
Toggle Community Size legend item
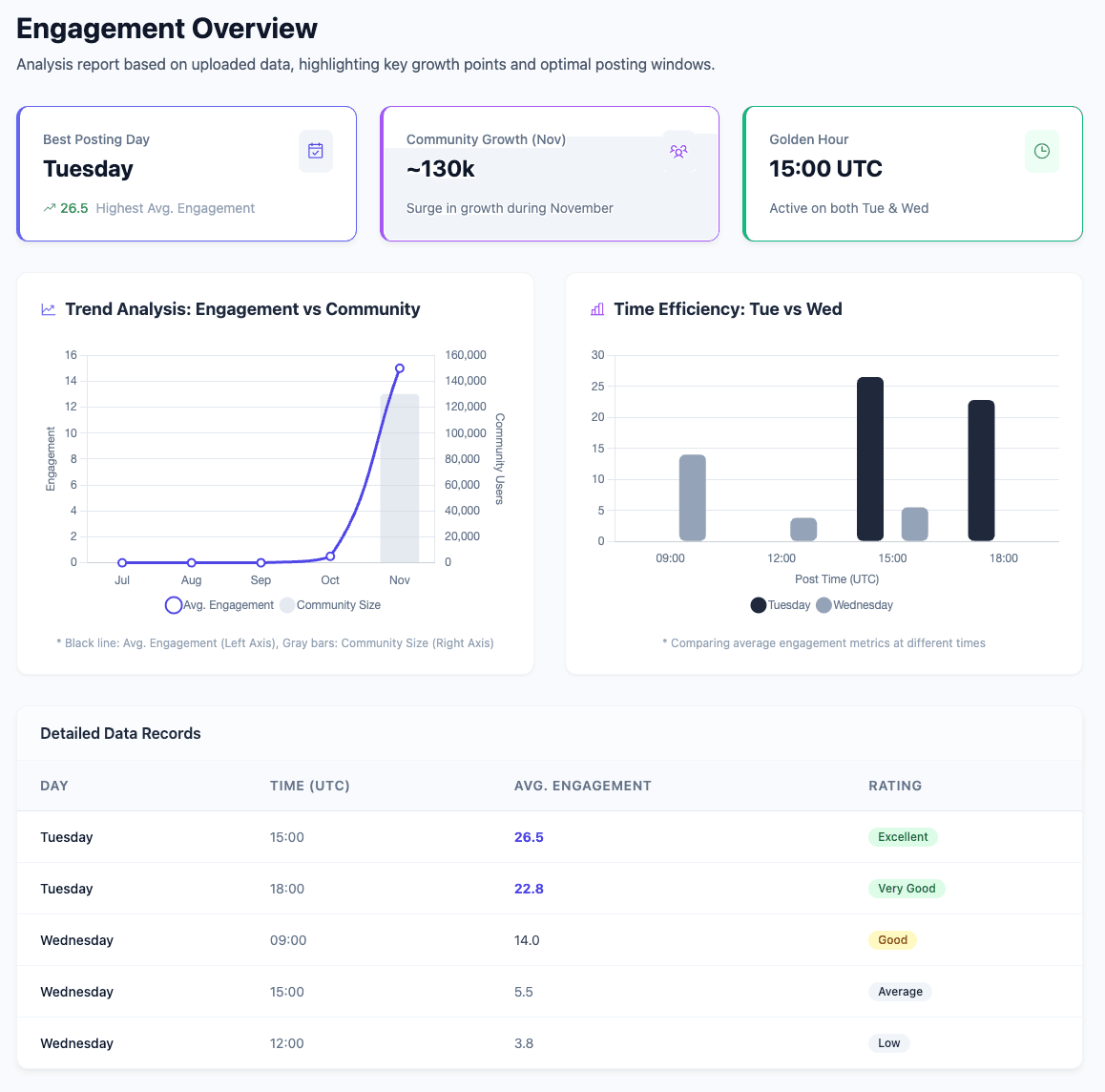330,605
